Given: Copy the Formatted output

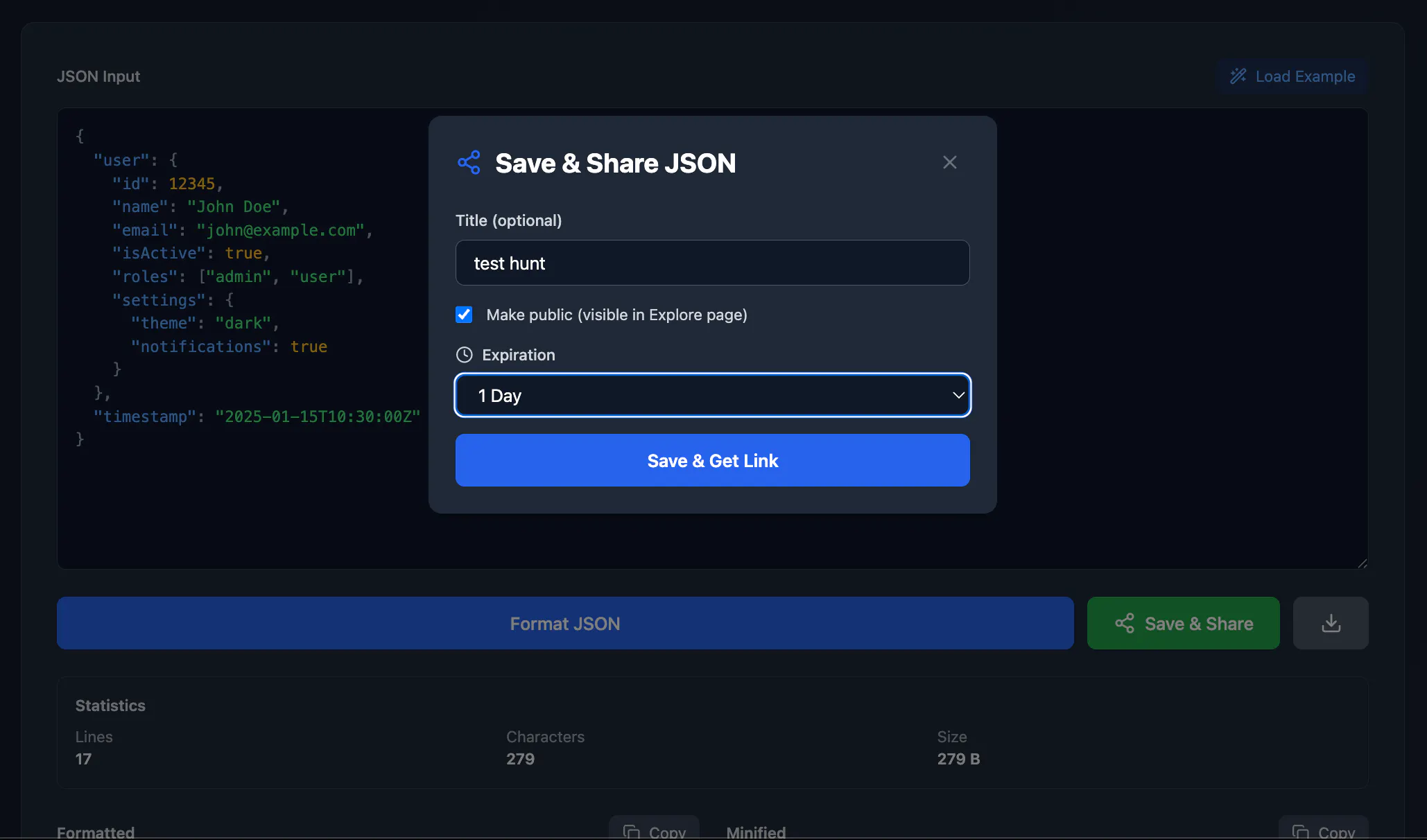Looking at the screenshot, I should point(654,829).
